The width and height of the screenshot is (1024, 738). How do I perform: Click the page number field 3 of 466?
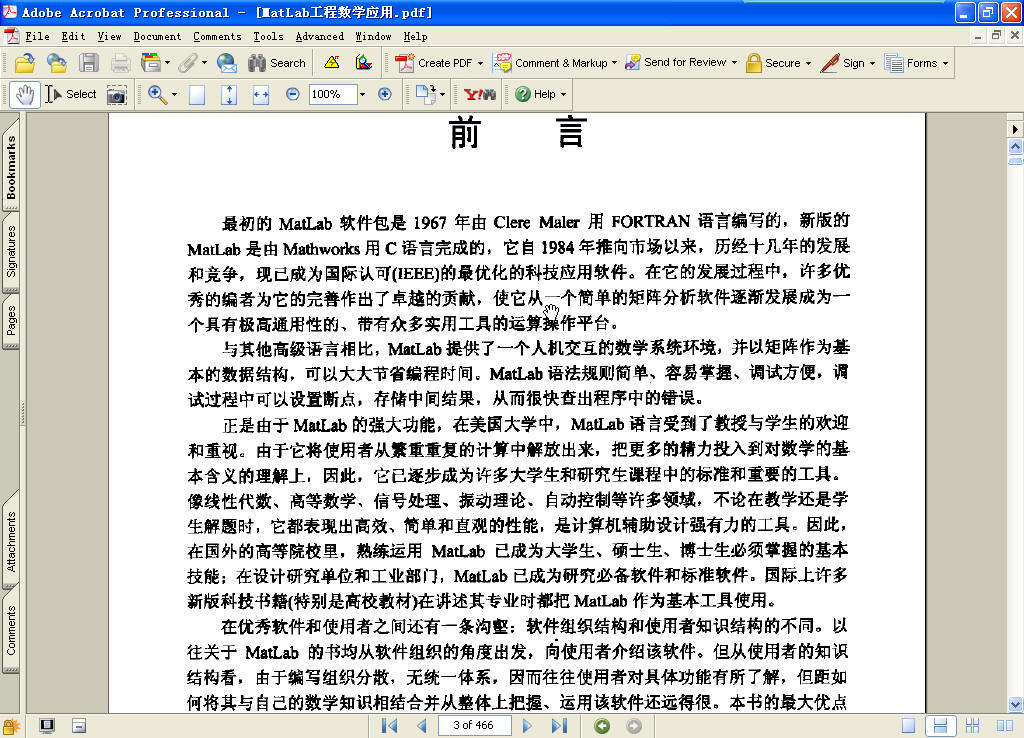coord(473,726)
